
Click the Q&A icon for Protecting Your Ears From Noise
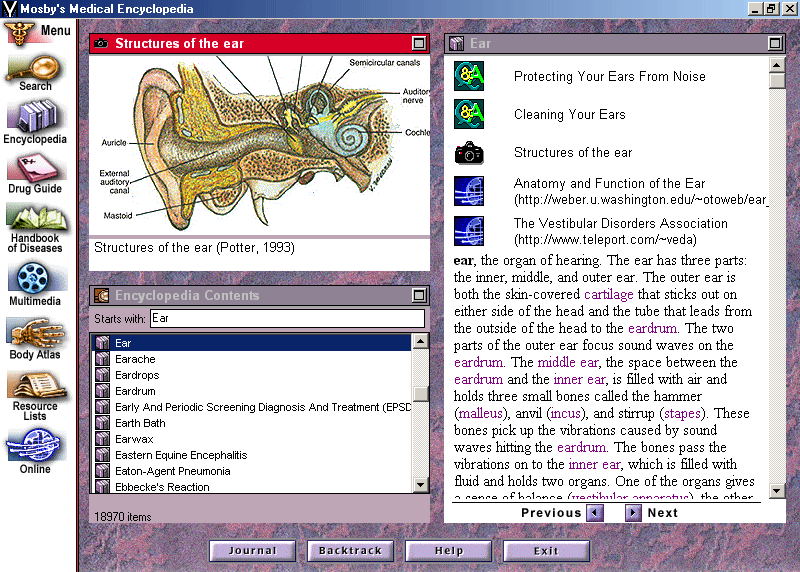pos(469,76)
